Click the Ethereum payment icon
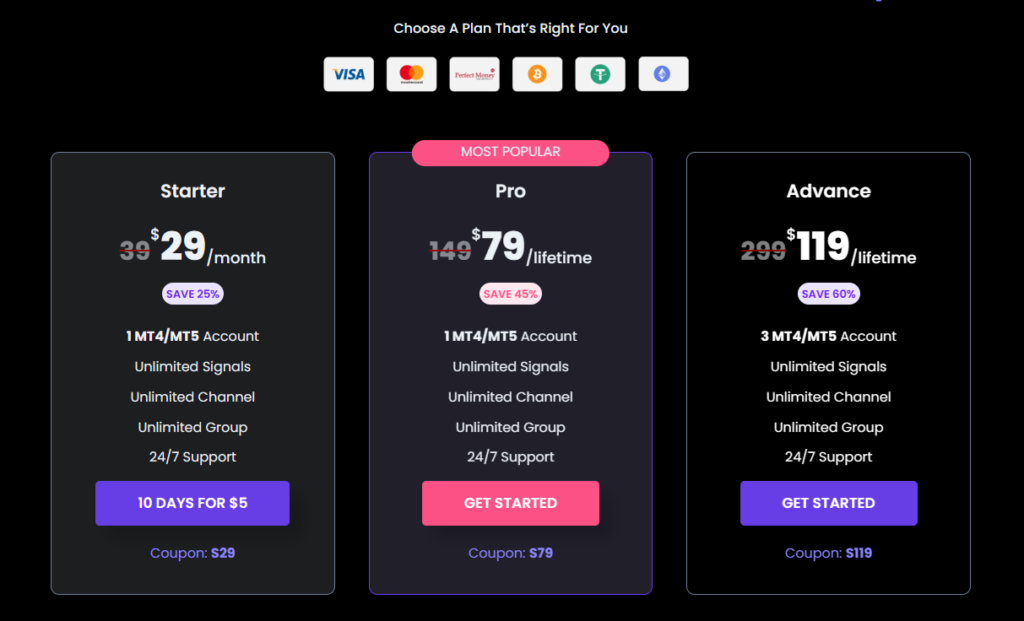Screen dimensions: 1024x621 663,74
